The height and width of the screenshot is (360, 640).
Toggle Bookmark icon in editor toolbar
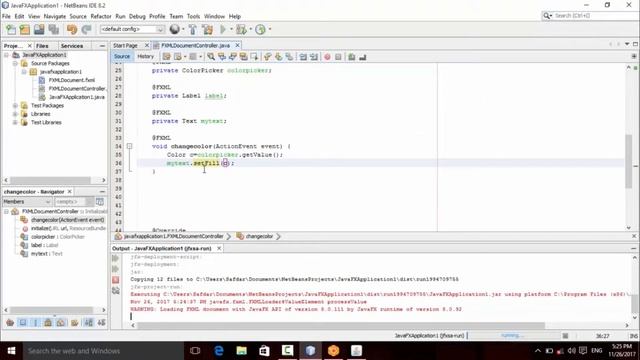pos(289,57)
